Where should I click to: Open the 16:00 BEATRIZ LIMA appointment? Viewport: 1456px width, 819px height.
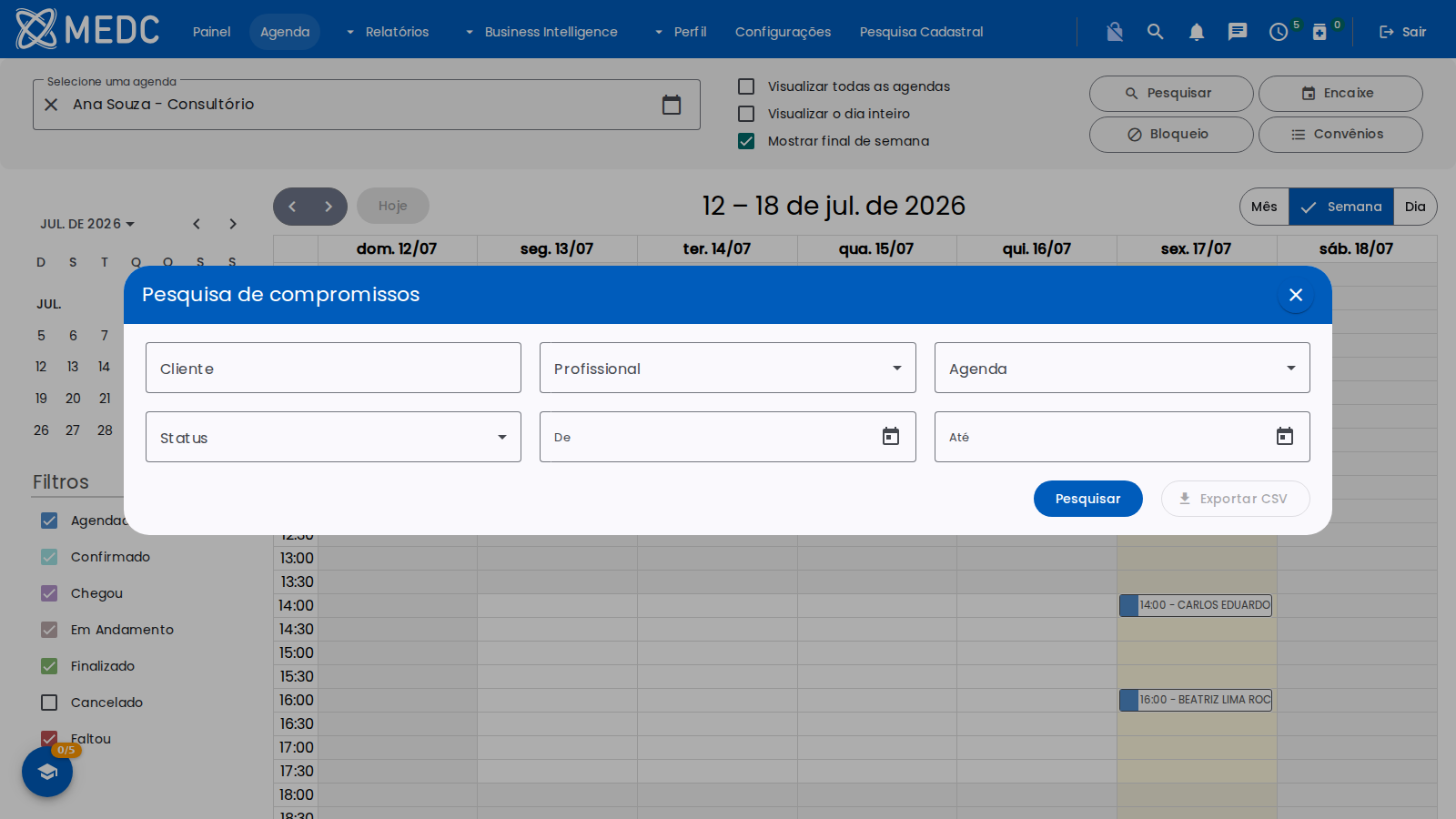(1196, 700)
